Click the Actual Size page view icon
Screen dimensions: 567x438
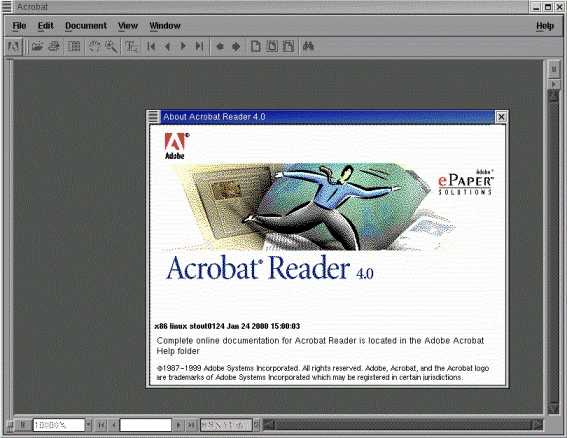pyautogui.click(x=256, y=46)
